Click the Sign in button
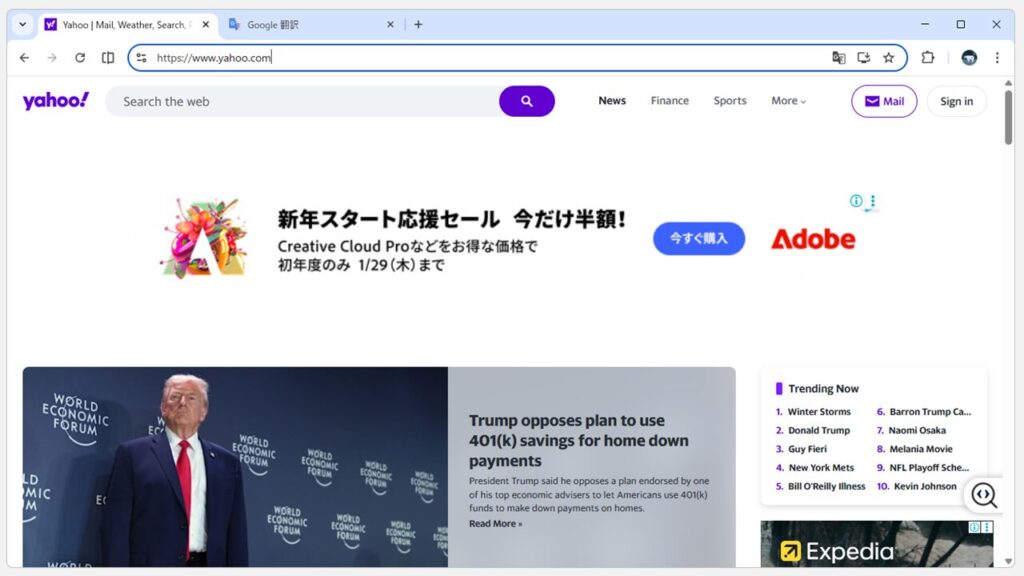The height and width of the screenshot is (576, 1024). [x=956, y=101]
